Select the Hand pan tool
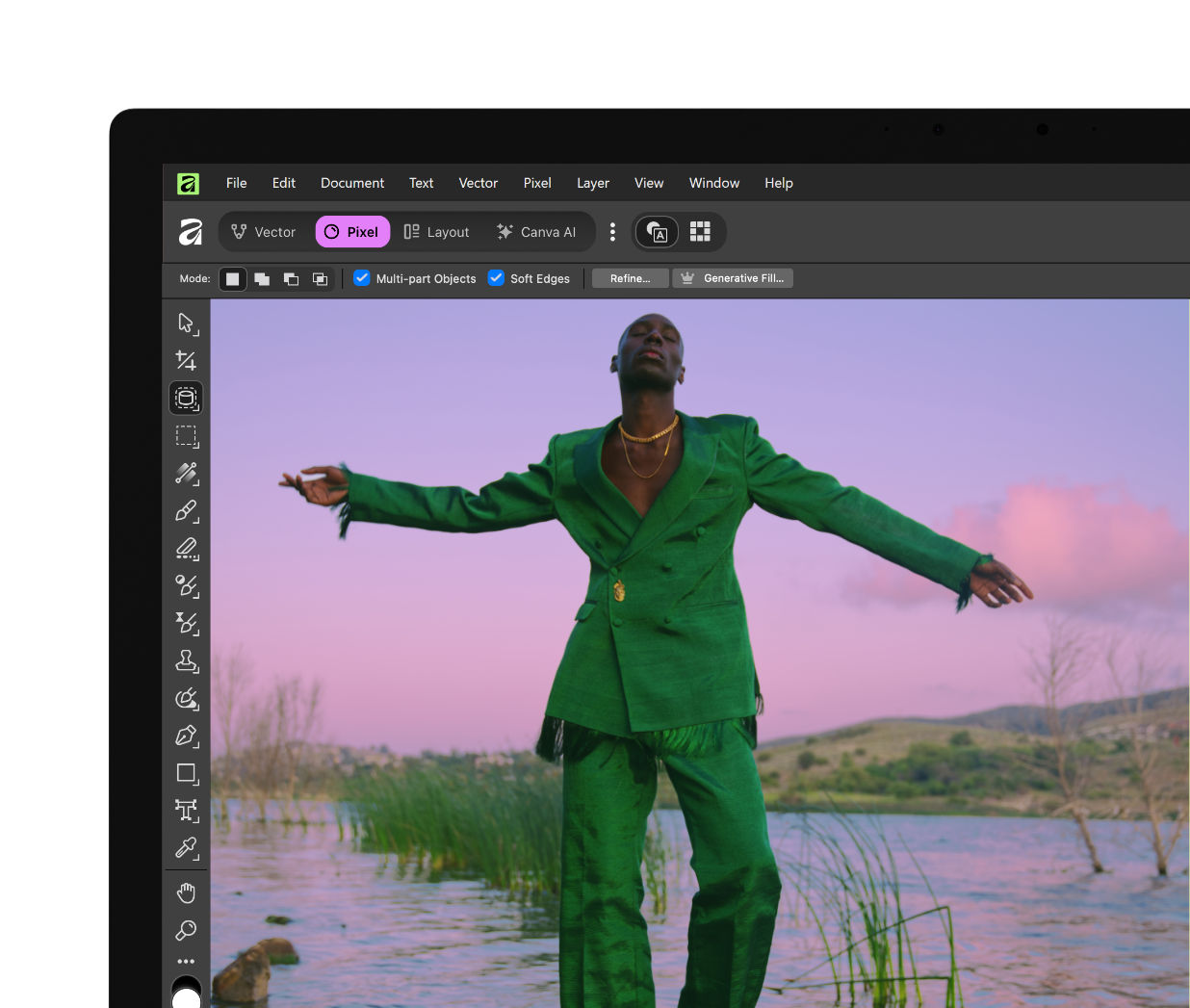This screenshot has height=1008, width=1190. [x=186, y=893]
